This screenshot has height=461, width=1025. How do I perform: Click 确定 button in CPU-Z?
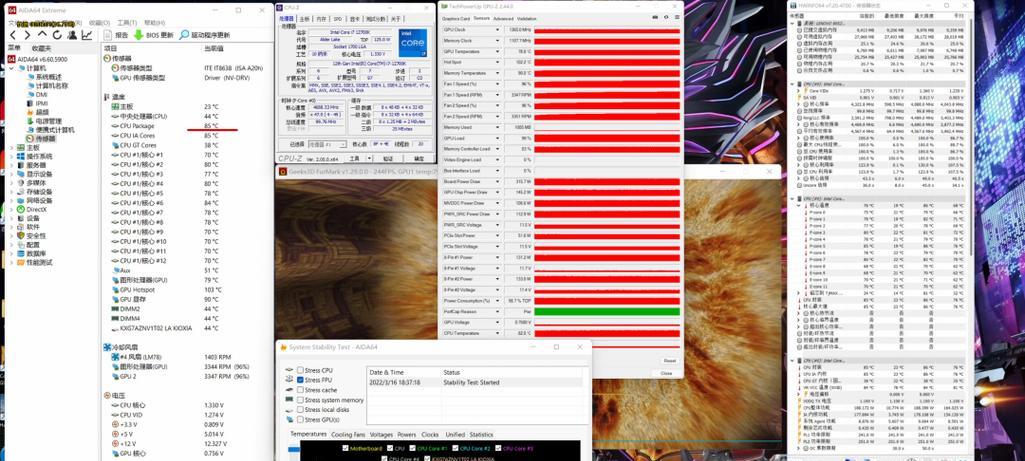click(419, 158)
